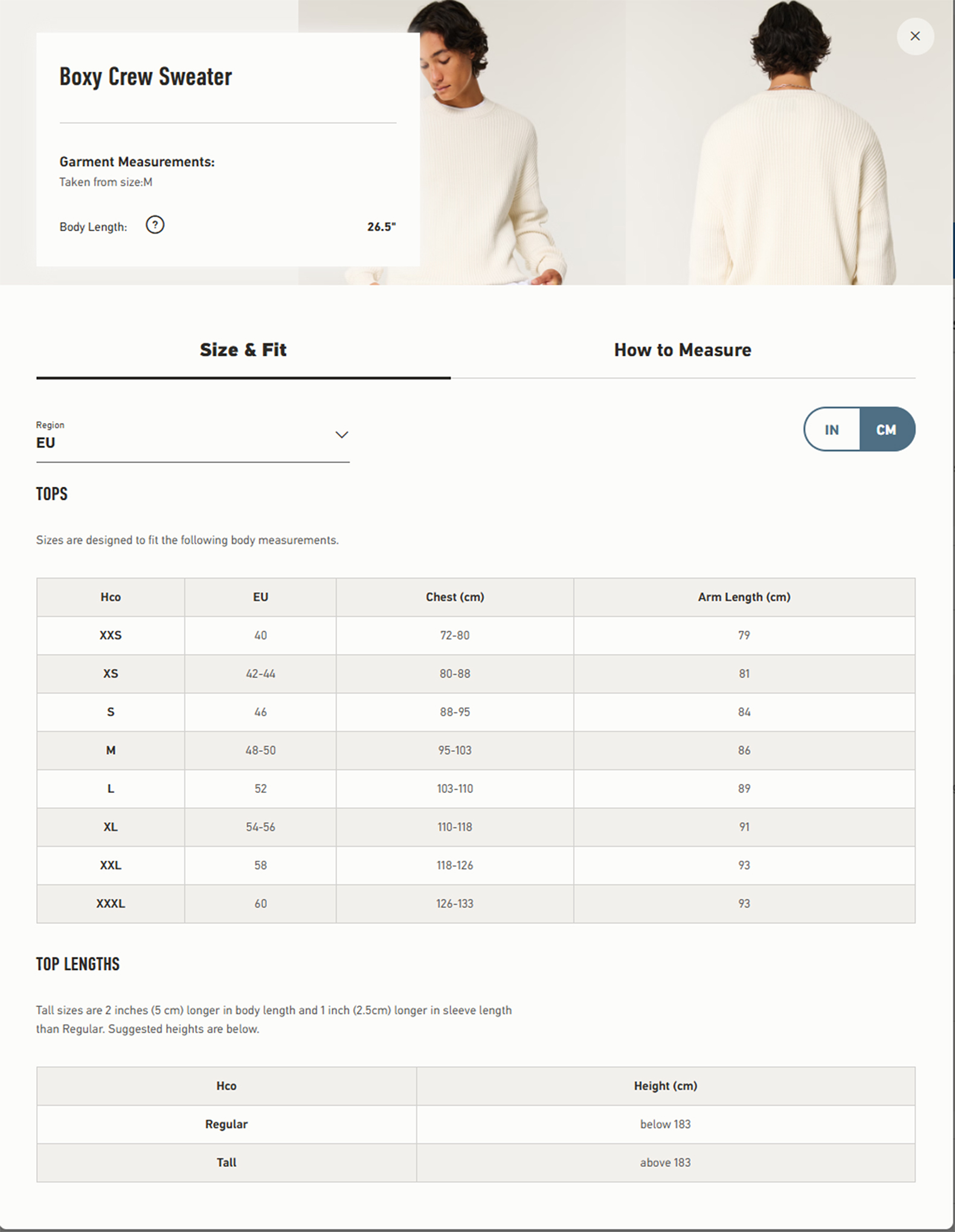Switch to the How to Measure tab
Image resolution: width=955 pixels, height=1232 pixels.
pos(683,350)
